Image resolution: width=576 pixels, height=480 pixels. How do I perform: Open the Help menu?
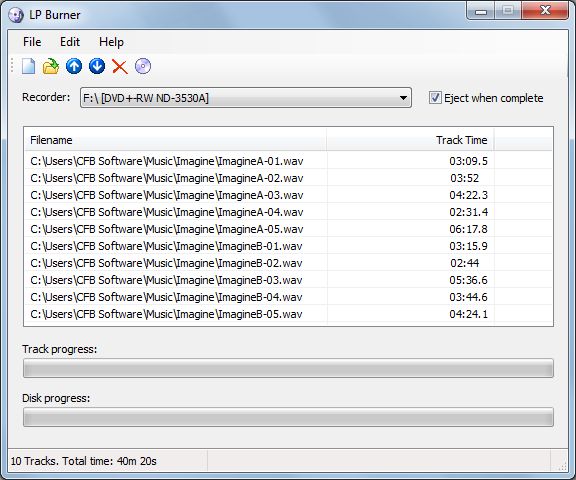[x=111, y=42]
